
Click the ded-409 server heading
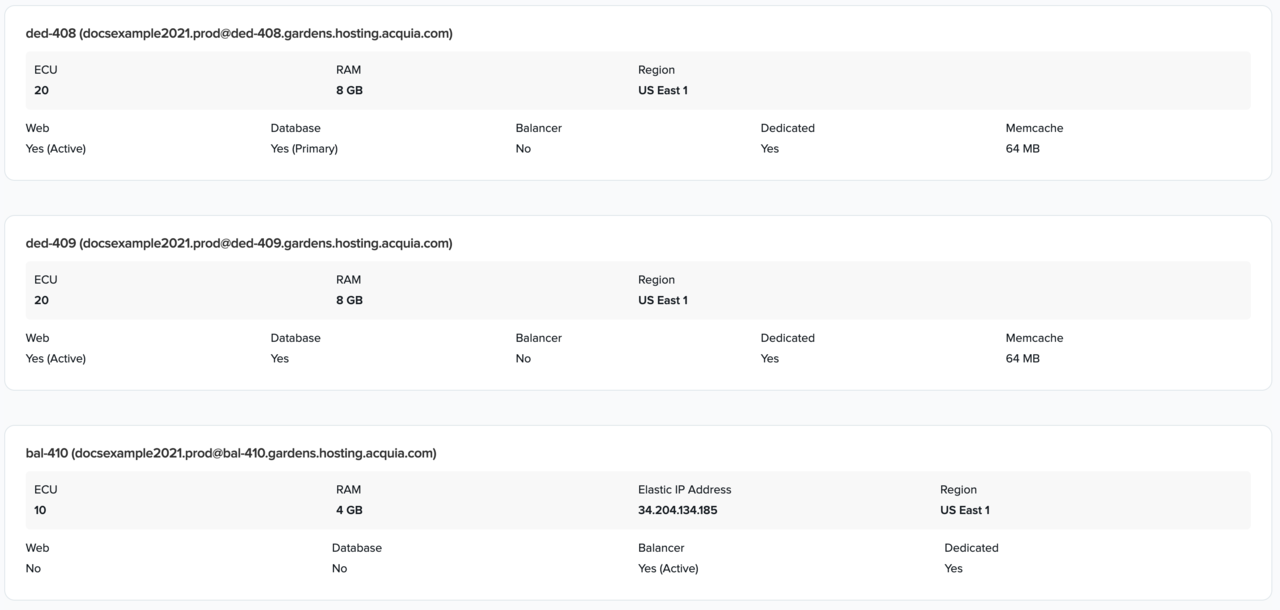(239, 243)
